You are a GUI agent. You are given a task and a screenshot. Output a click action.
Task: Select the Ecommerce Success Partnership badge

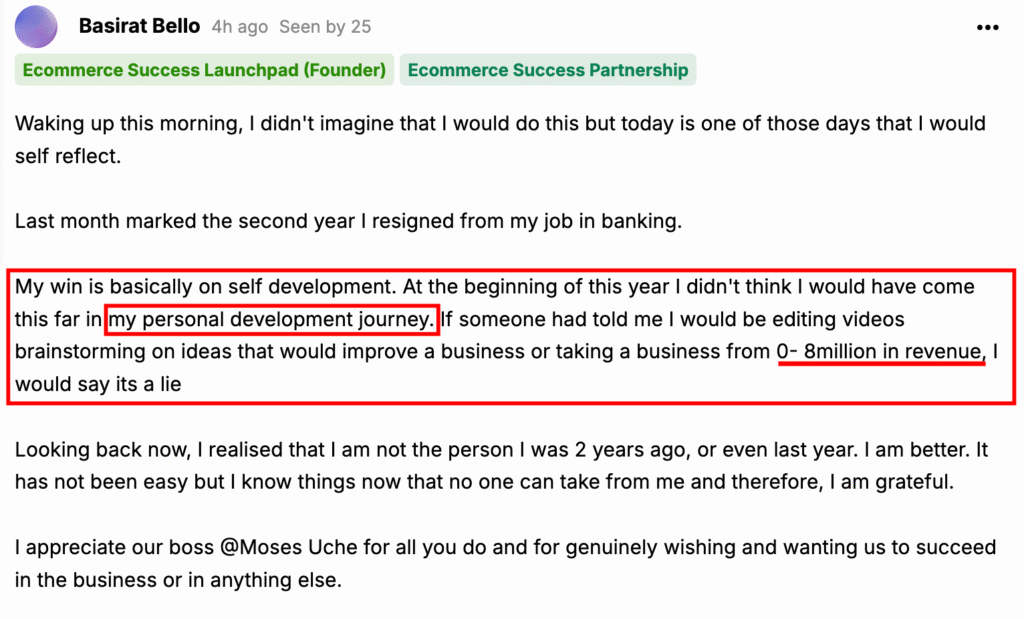point(548,70)
